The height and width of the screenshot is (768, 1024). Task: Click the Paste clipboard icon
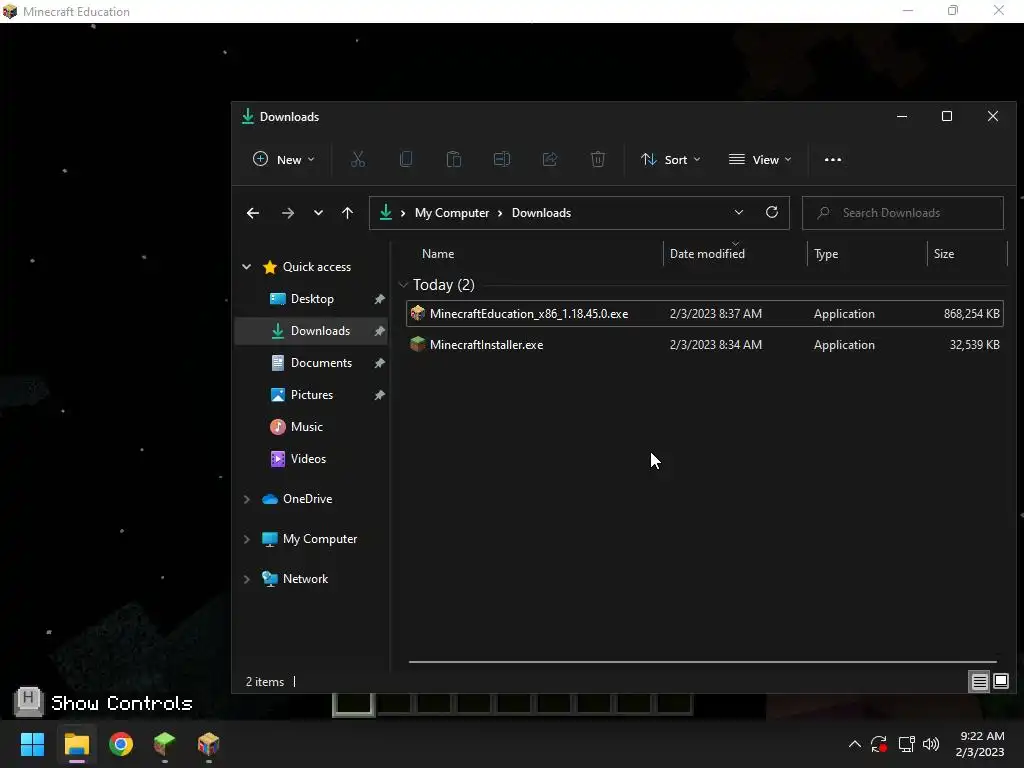[454, 159]
